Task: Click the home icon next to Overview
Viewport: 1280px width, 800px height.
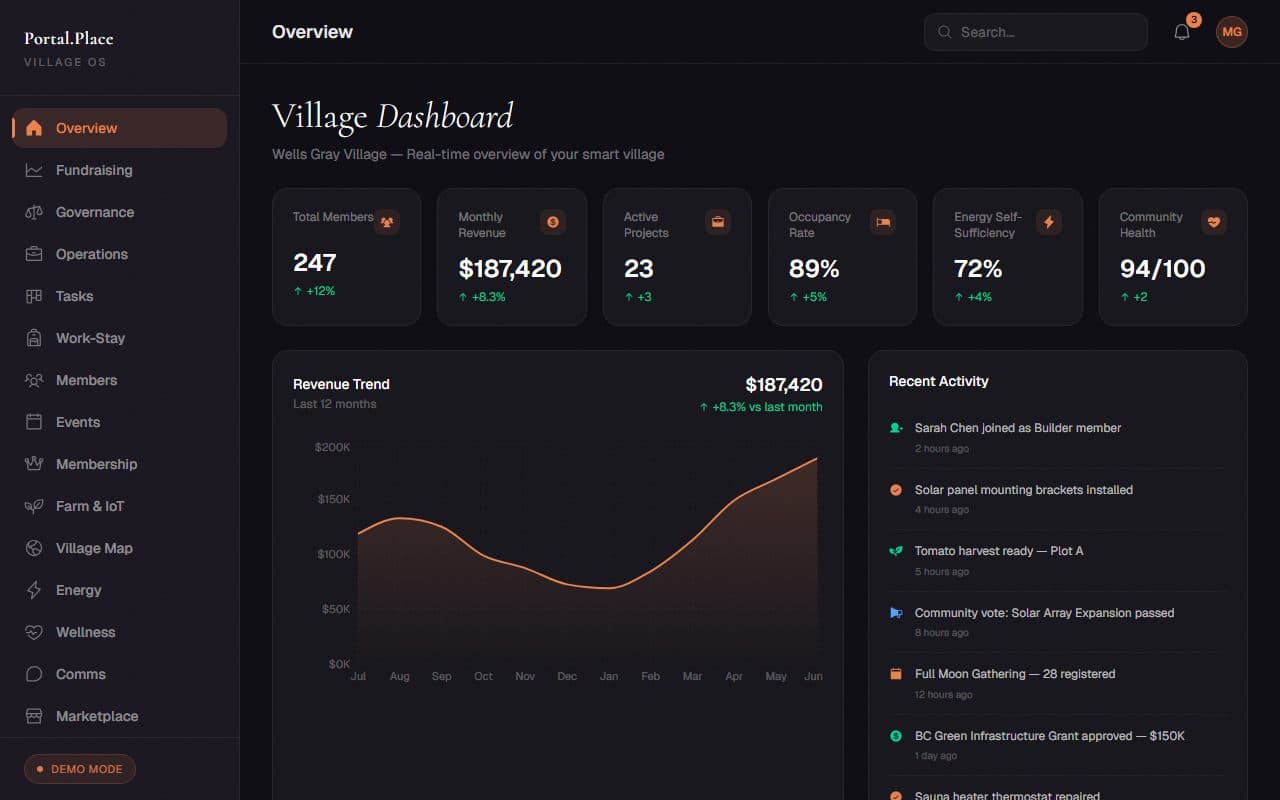Action: tap(33, 128)
